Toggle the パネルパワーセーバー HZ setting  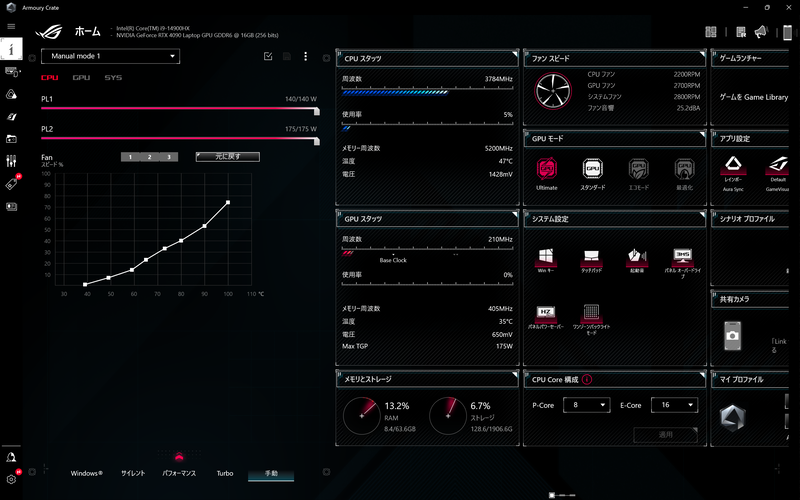point(545,313)
